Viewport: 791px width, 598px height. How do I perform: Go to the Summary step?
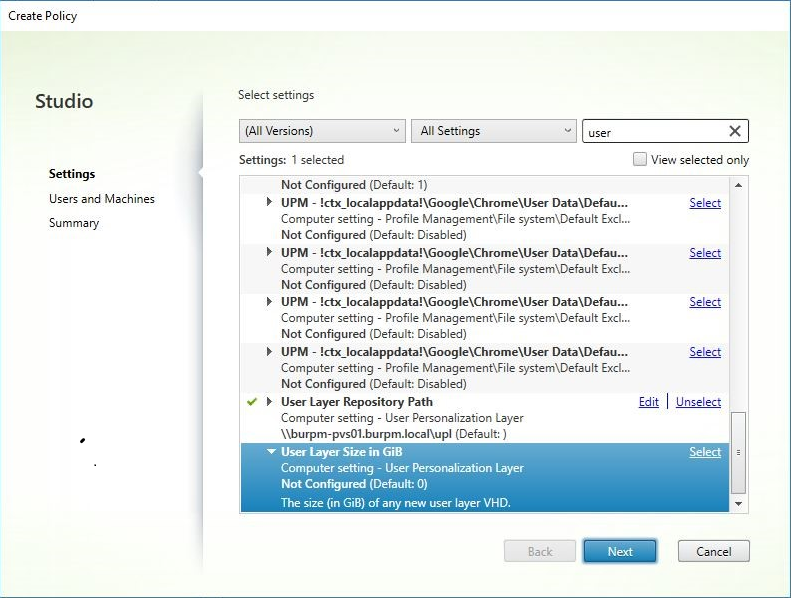[74, 223]
